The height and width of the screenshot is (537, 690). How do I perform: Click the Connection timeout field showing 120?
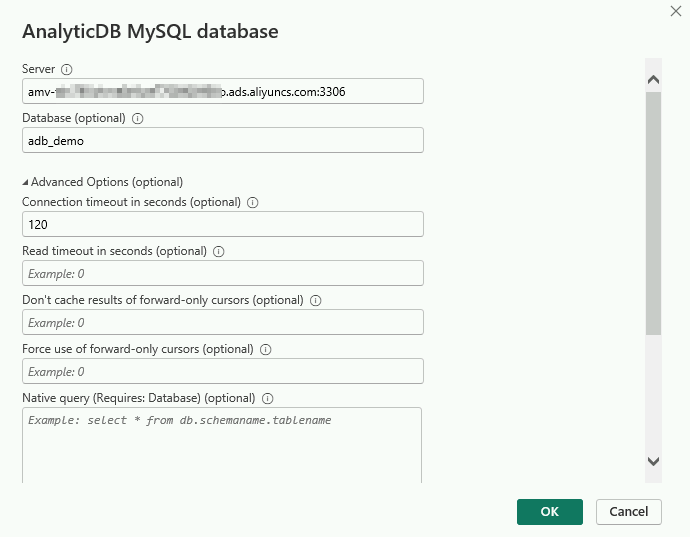223,225
